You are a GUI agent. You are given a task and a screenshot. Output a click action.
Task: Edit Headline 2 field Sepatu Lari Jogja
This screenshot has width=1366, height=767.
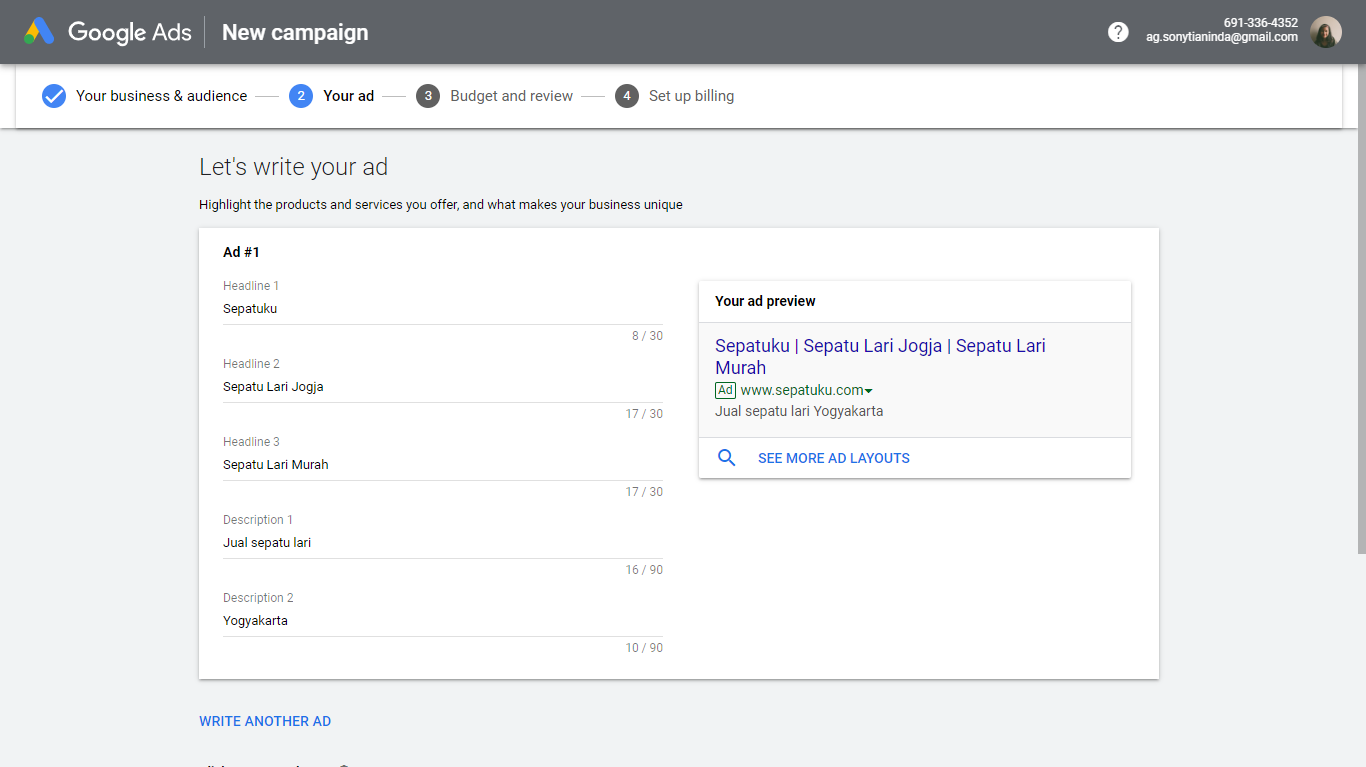click(x=443, y=387)
